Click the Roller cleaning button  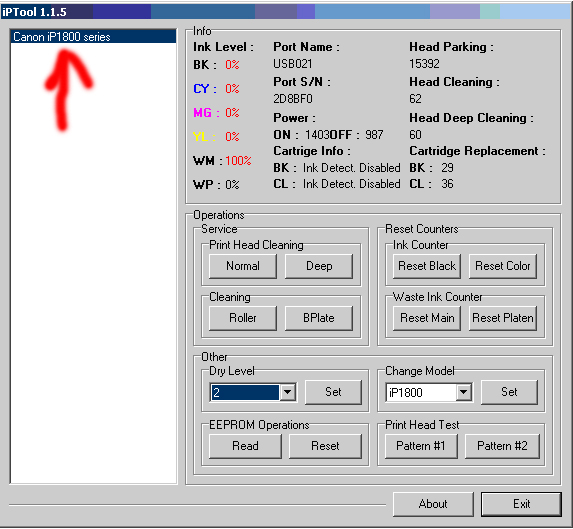243,318
